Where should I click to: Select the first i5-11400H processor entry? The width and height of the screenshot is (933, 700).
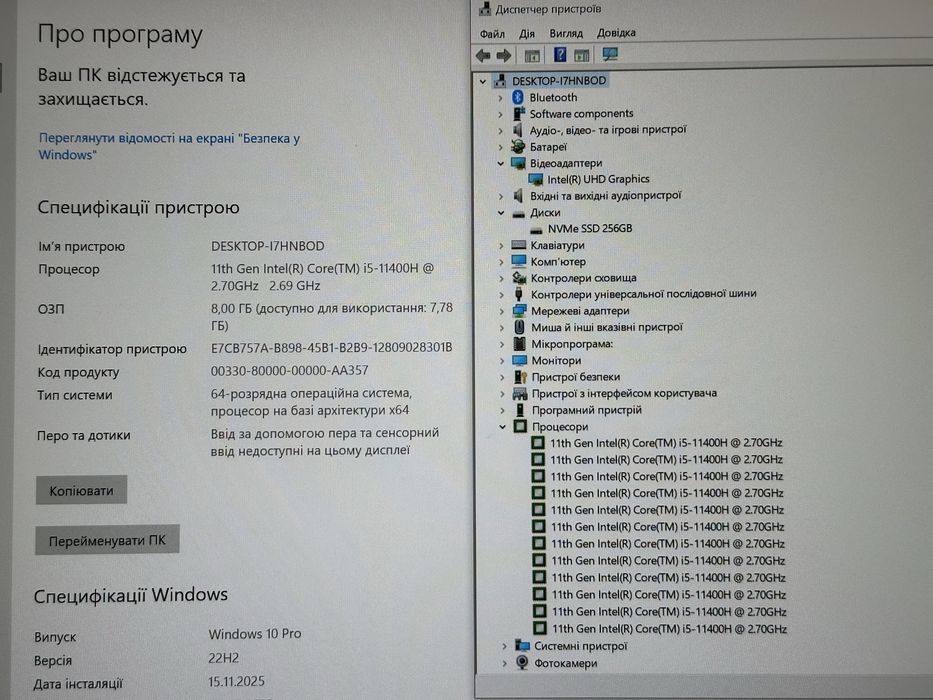click(666, 443)
